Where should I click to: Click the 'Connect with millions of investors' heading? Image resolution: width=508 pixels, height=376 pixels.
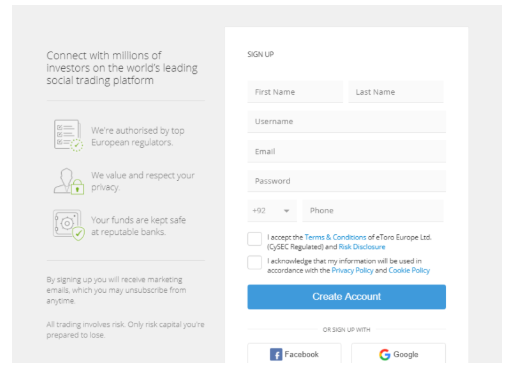(x=122, y=68)
